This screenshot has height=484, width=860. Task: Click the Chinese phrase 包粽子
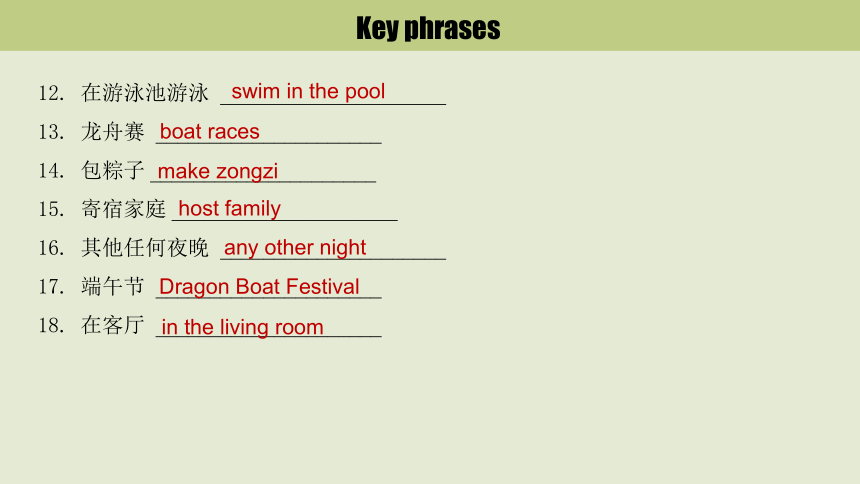point(113,170)
